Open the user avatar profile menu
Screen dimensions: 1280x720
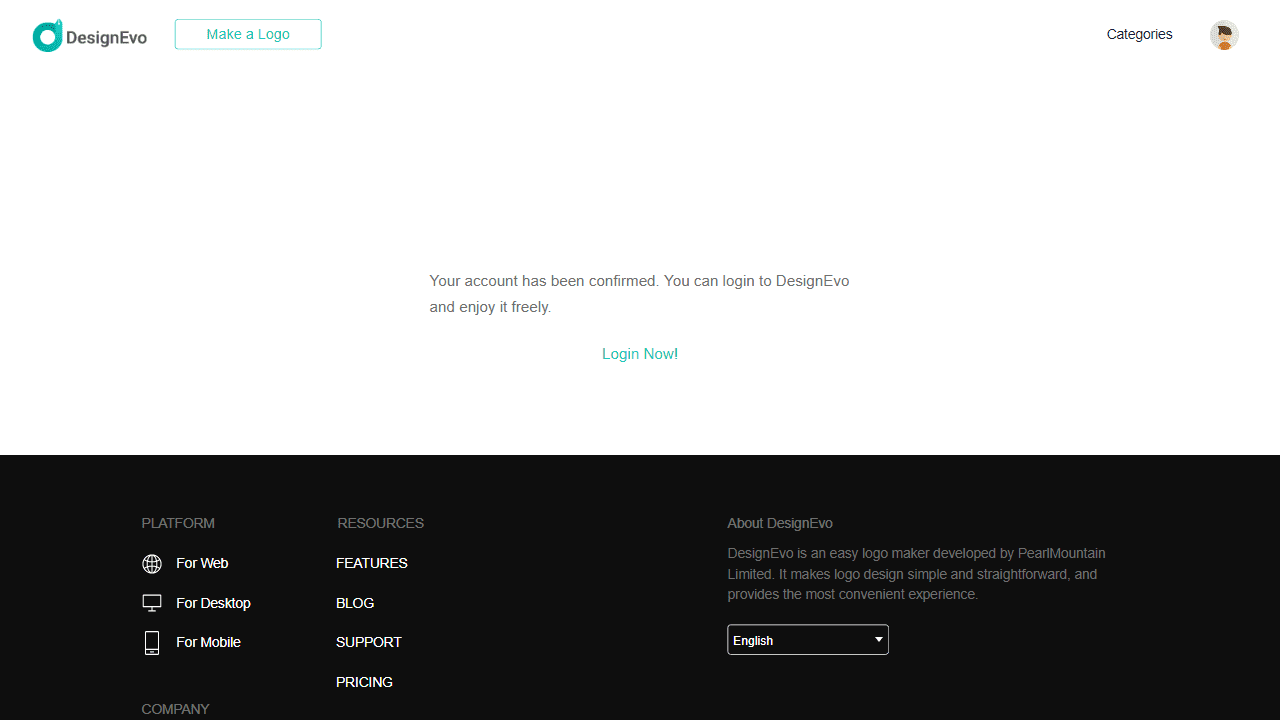pos(1224,35)
